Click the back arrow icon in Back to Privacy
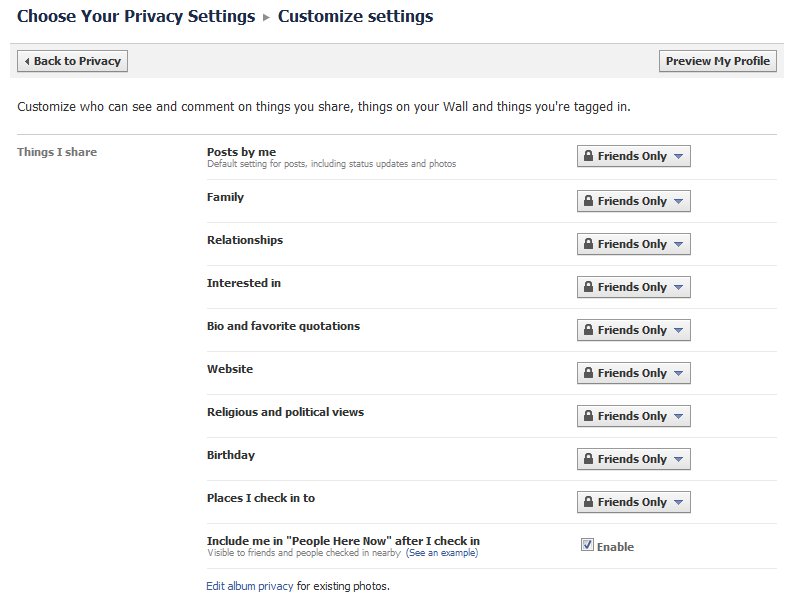 click(x=27, y=61)
